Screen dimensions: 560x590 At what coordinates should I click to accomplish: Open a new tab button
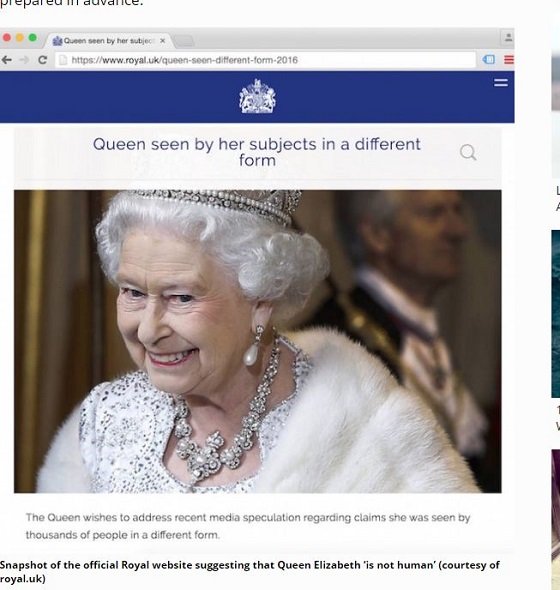pos(184,41)
